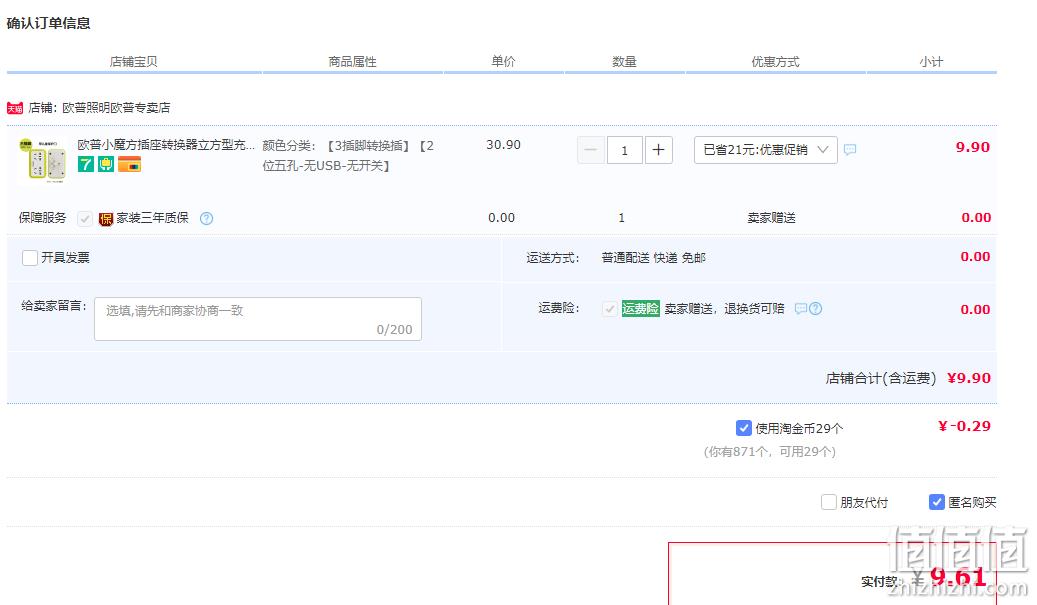Click the (你有871个，可用29个) note

(x=770, y=452)
